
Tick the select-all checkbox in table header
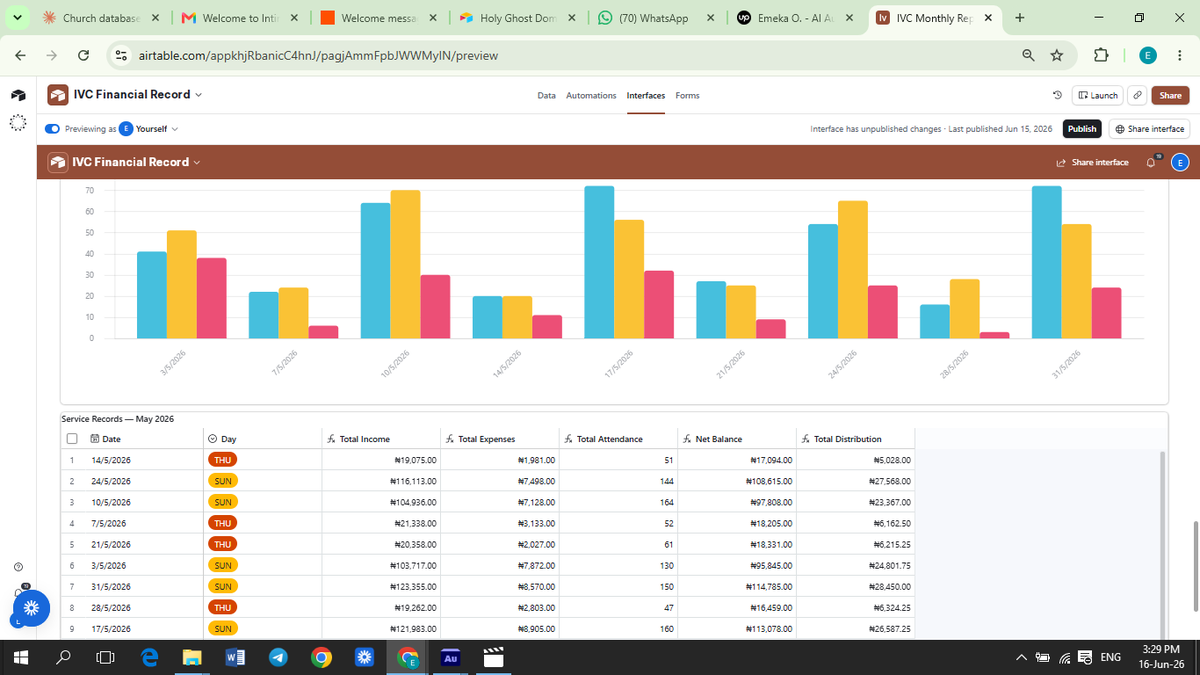pos(72,438)
